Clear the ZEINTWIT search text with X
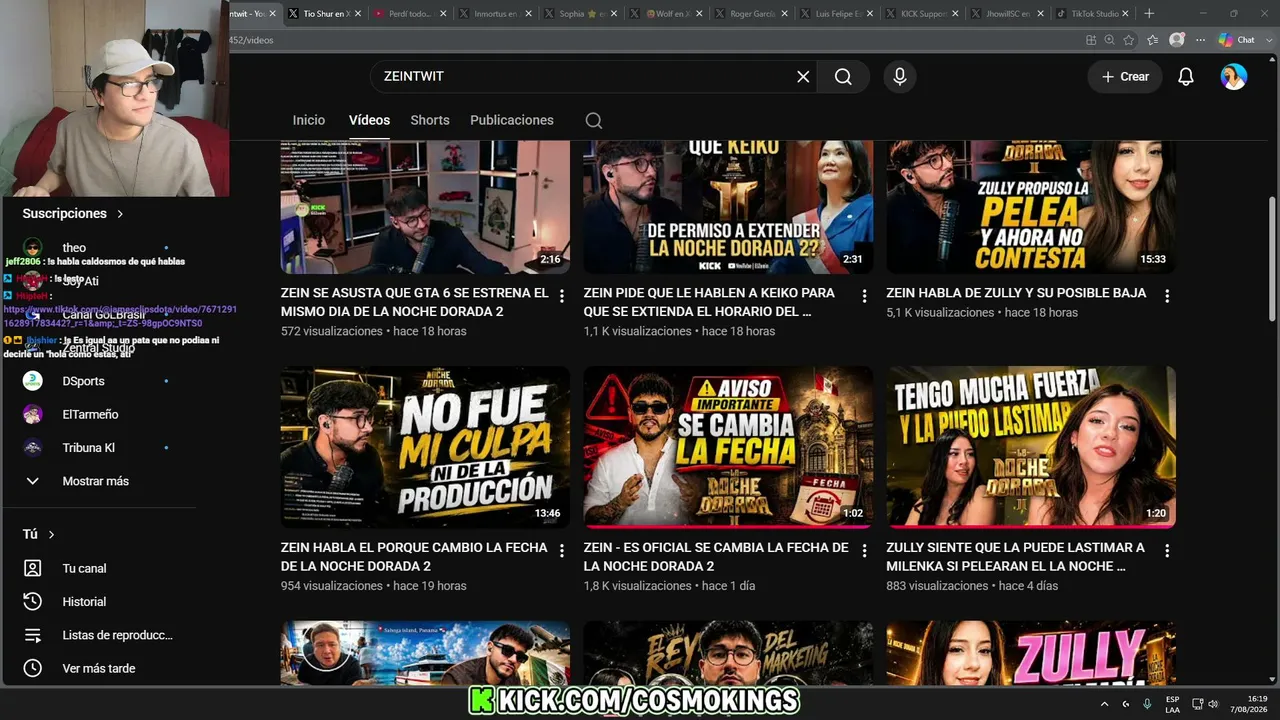Viewport: 1280px width, 720px height. (x=803, y=77)
